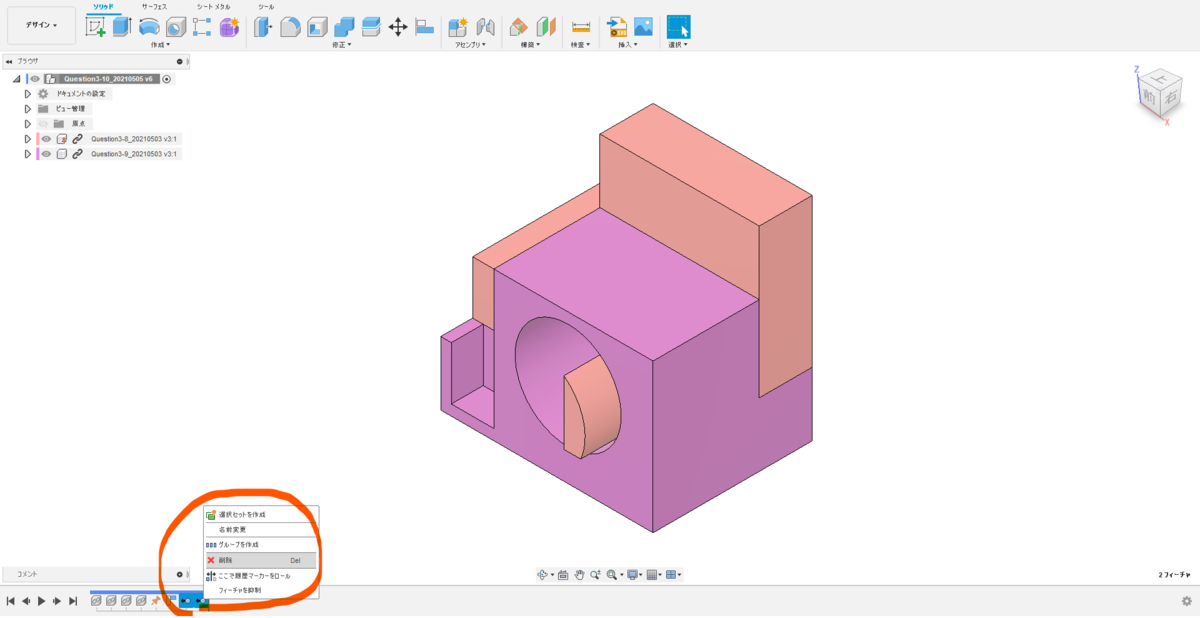Select the Shell tool icon
Image resolution: width=1200 pixels, height=618 pixels.
point(317,27)
